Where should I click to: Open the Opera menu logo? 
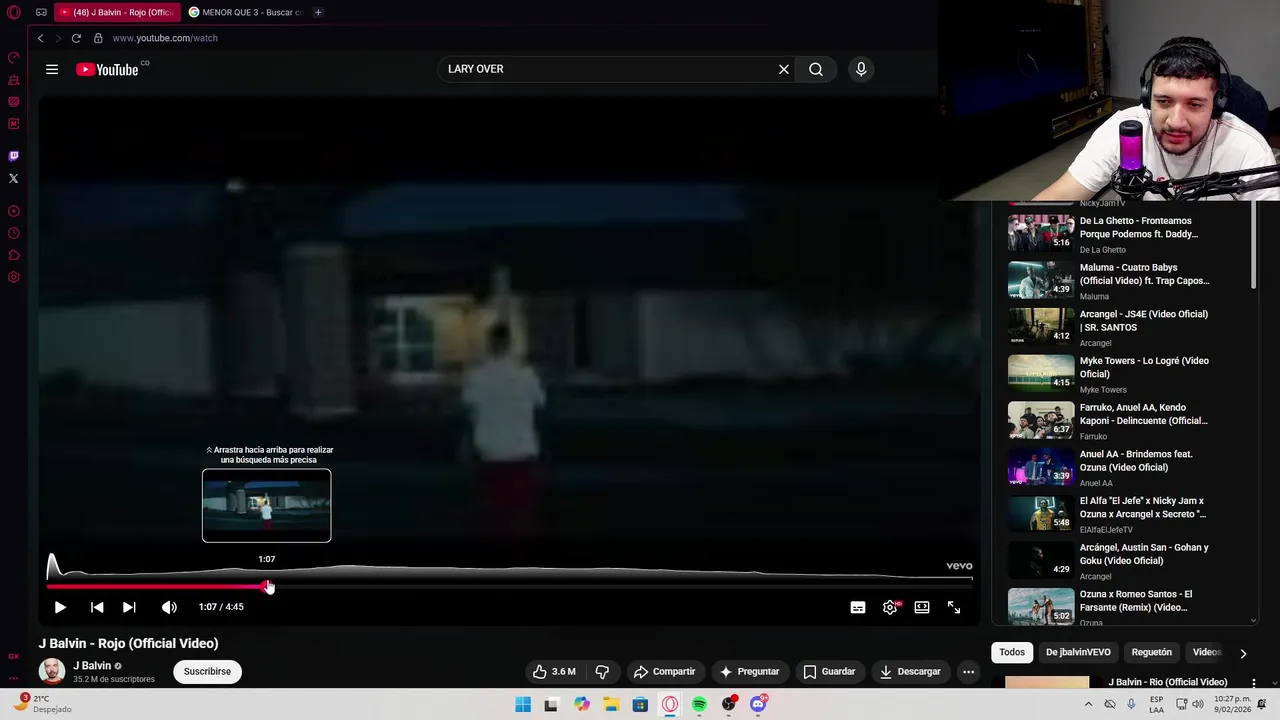click(13, 12)
